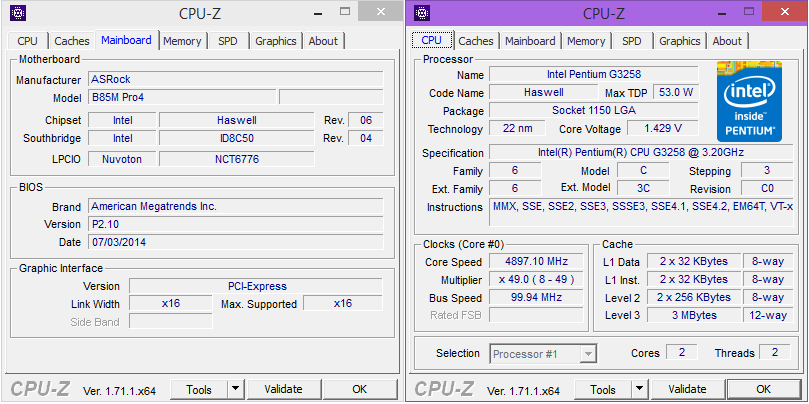Click Core Speed 4897.10 MHz value
This screenshot has width=809, height=404.
[x=536, y=261]
